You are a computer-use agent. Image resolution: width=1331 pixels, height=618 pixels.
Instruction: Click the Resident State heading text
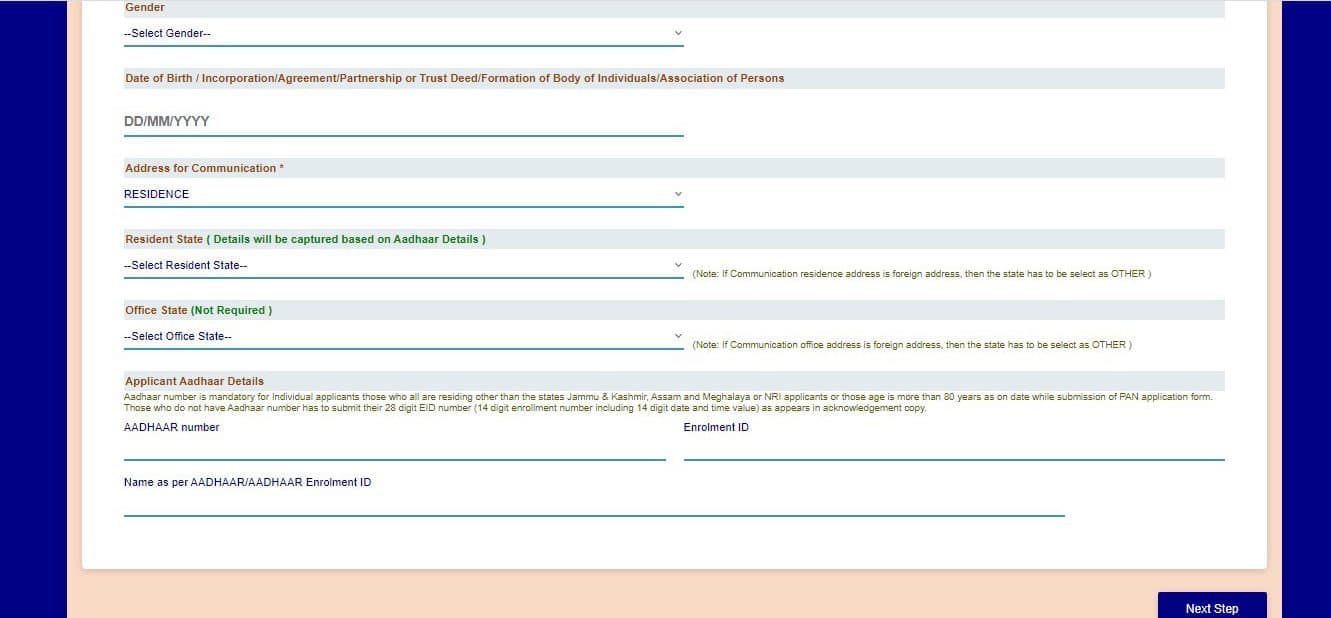click(x=305, y=240)
